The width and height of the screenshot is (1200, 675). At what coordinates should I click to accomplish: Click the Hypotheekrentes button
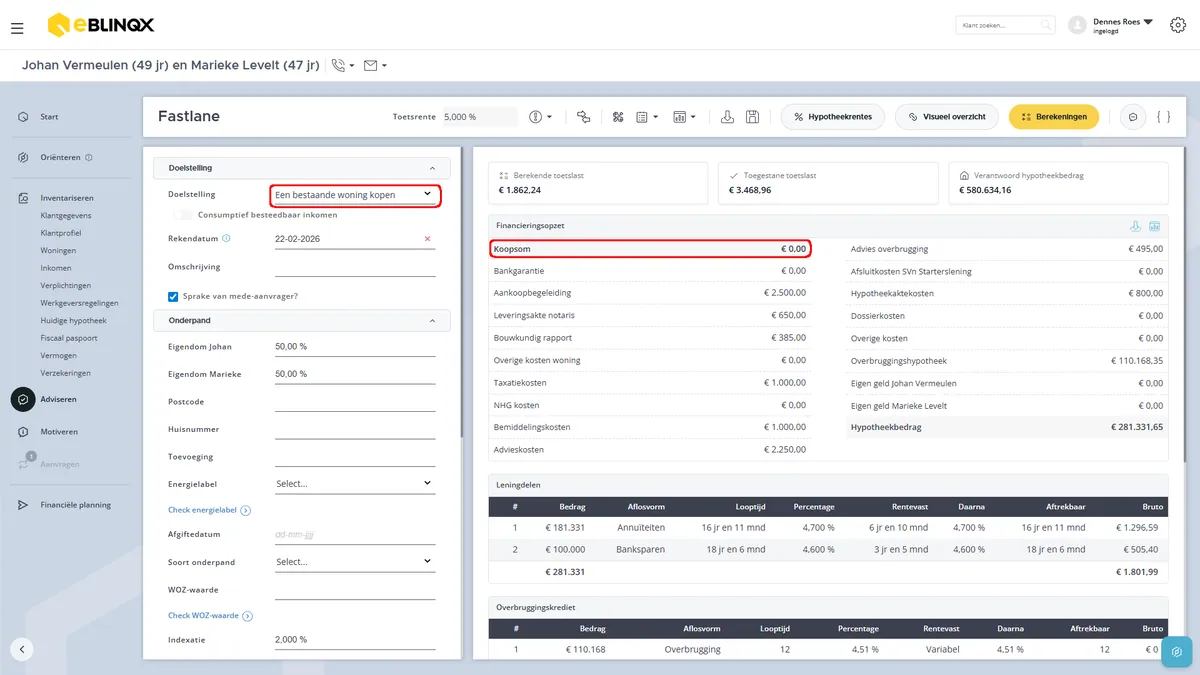tap(833, 117)
